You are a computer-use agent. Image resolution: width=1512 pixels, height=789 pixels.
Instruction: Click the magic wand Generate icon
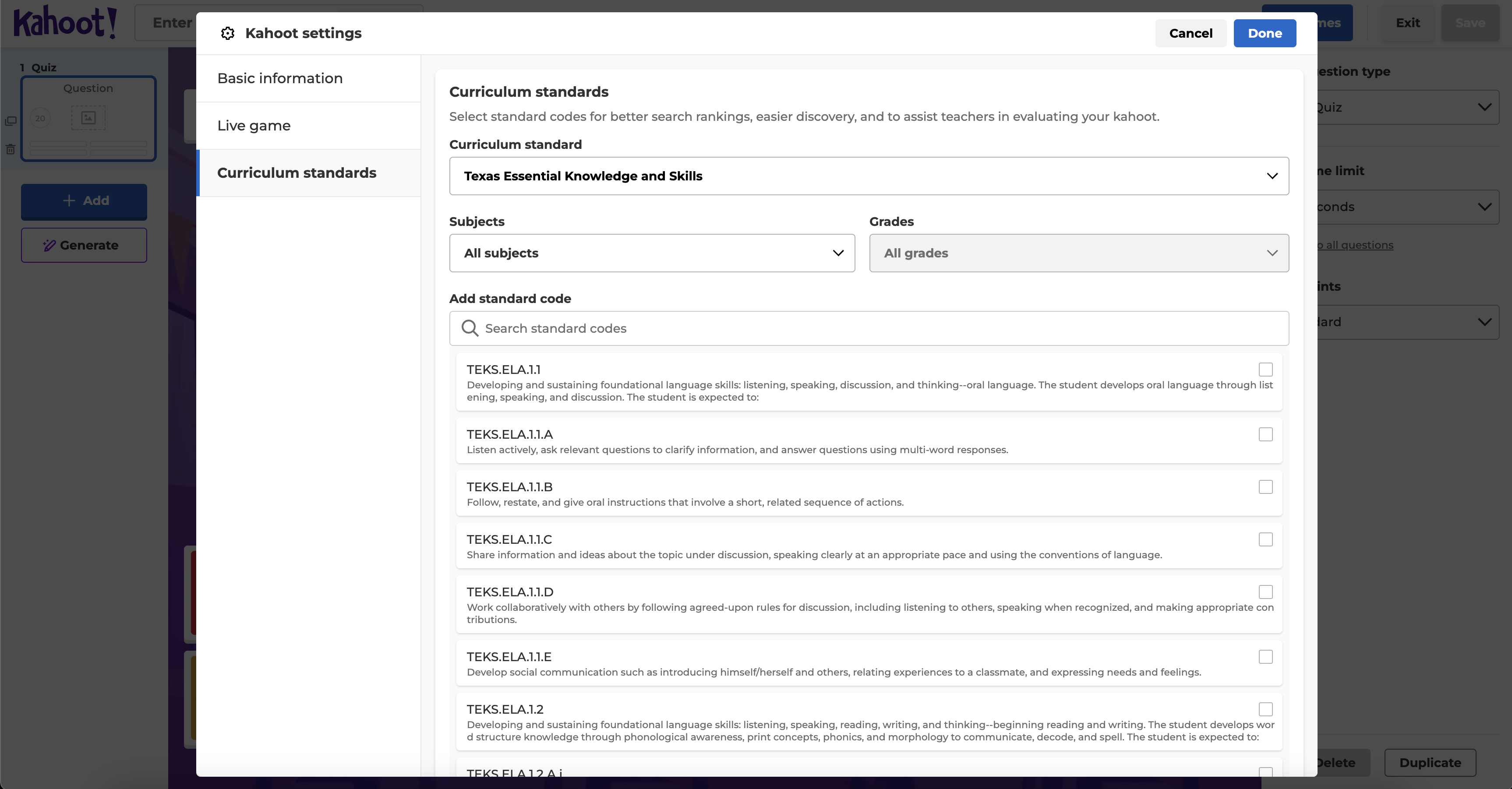[49, 245]
